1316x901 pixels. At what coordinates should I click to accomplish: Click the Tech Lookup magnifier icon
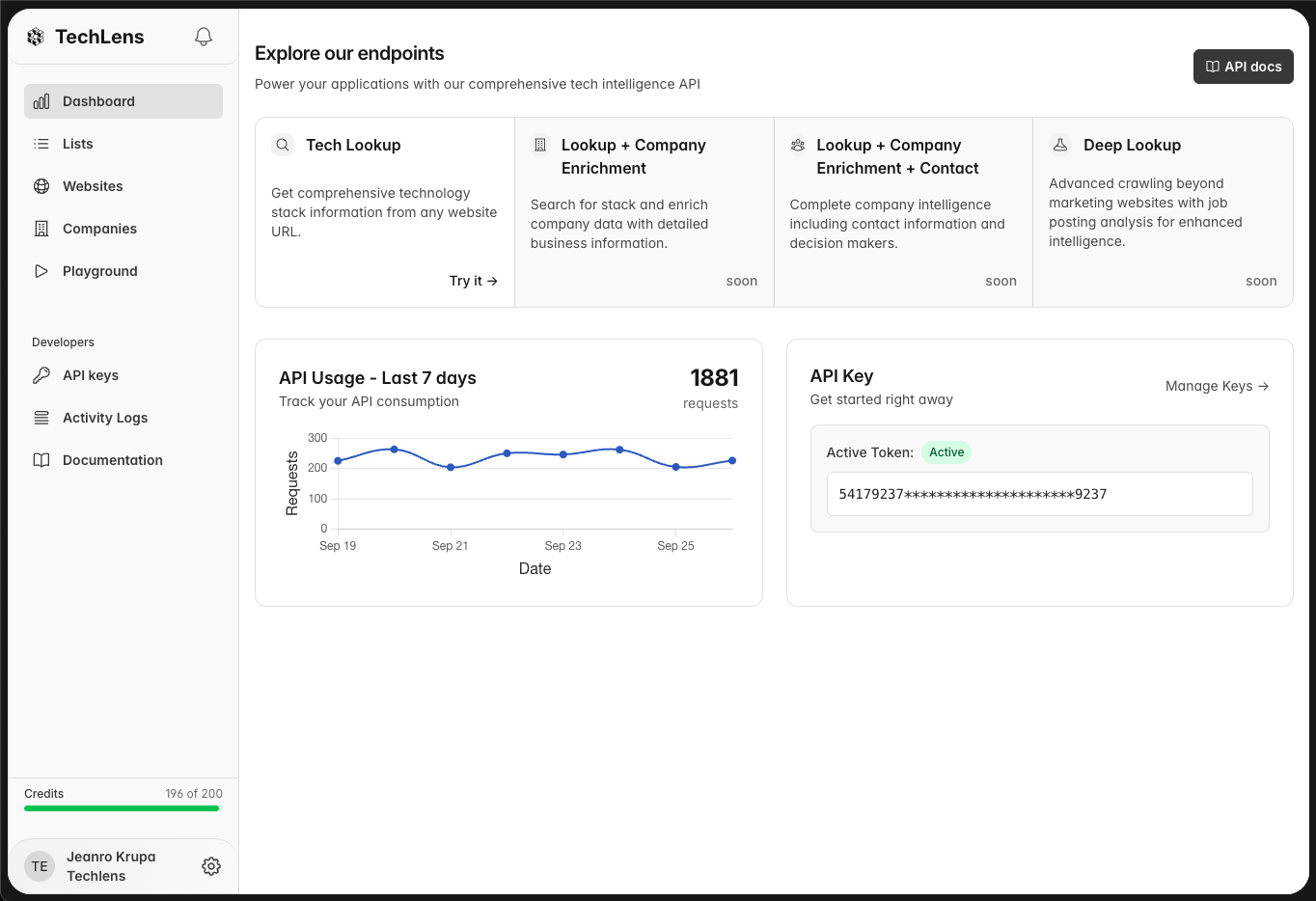pyautogui.click(x=283, y=145)
